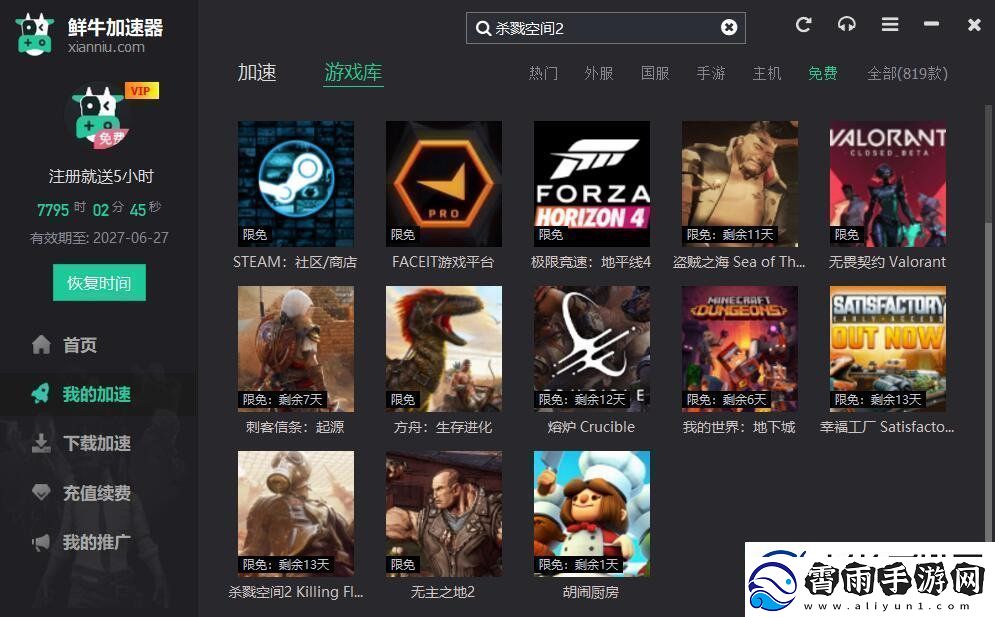Viewport: 995px width, 617px height.
Task: Select the FACEIT游戏平台 thumbnail
Action: point(444,183)
